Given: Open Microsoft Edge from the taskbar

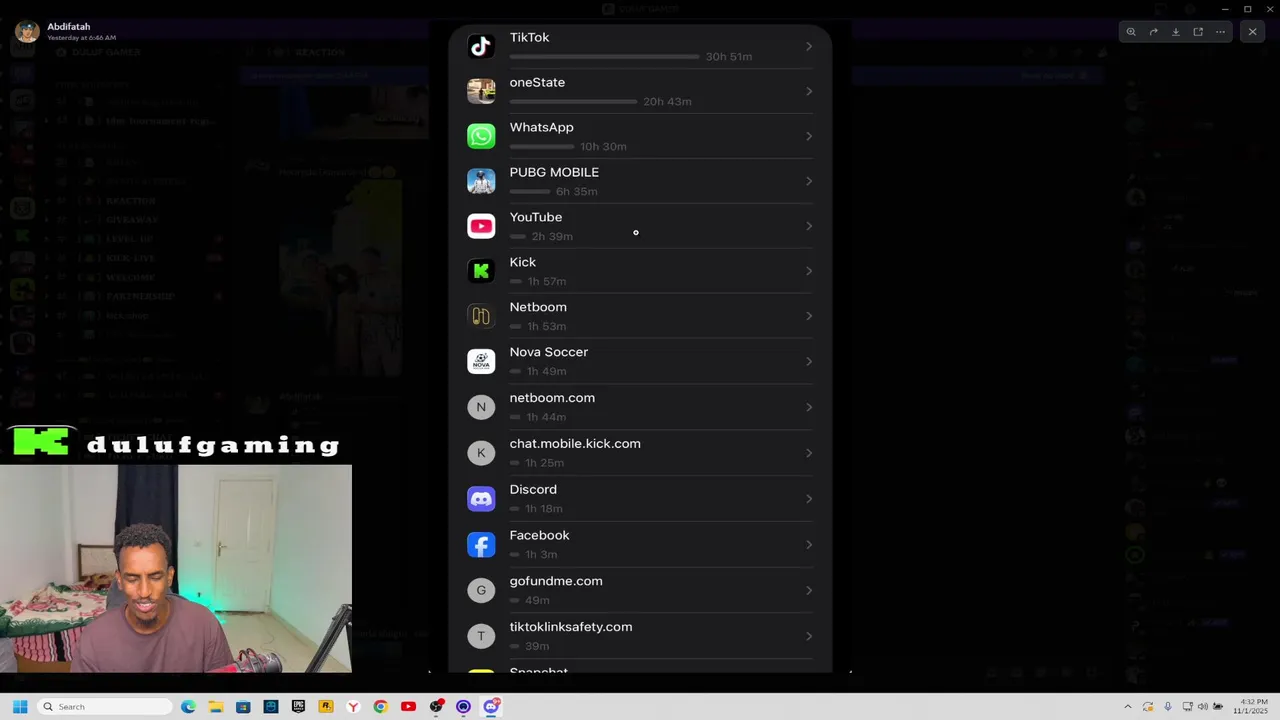Looking at the screenshot, I should coord(188,706).
